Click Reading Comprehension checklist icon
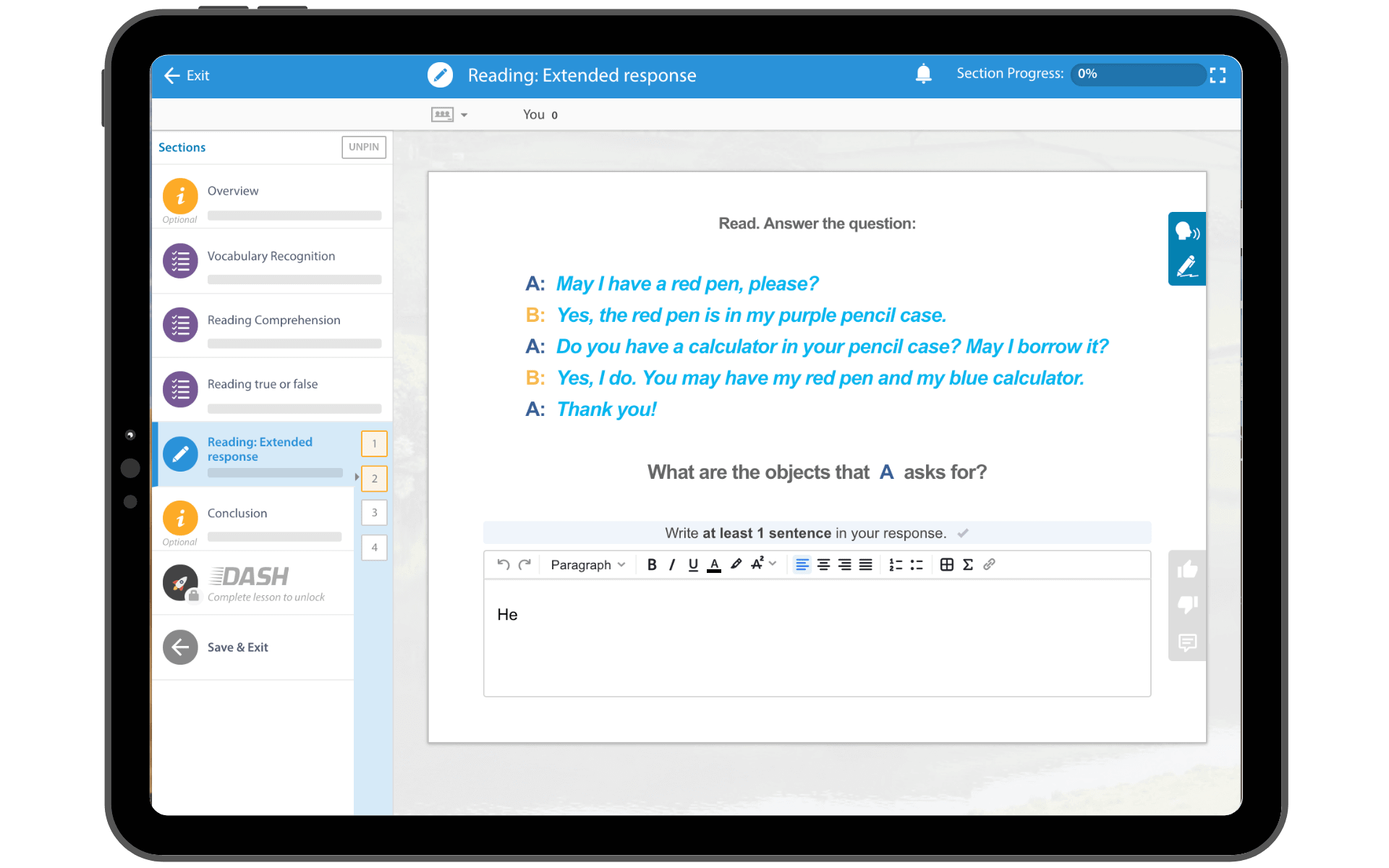 180,325
